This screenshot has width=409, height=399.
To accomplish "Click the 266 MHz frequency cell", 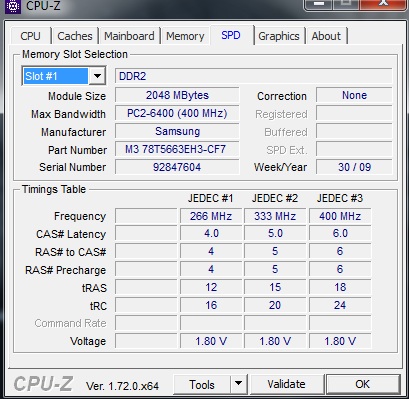I will click(x=211, y=216).
